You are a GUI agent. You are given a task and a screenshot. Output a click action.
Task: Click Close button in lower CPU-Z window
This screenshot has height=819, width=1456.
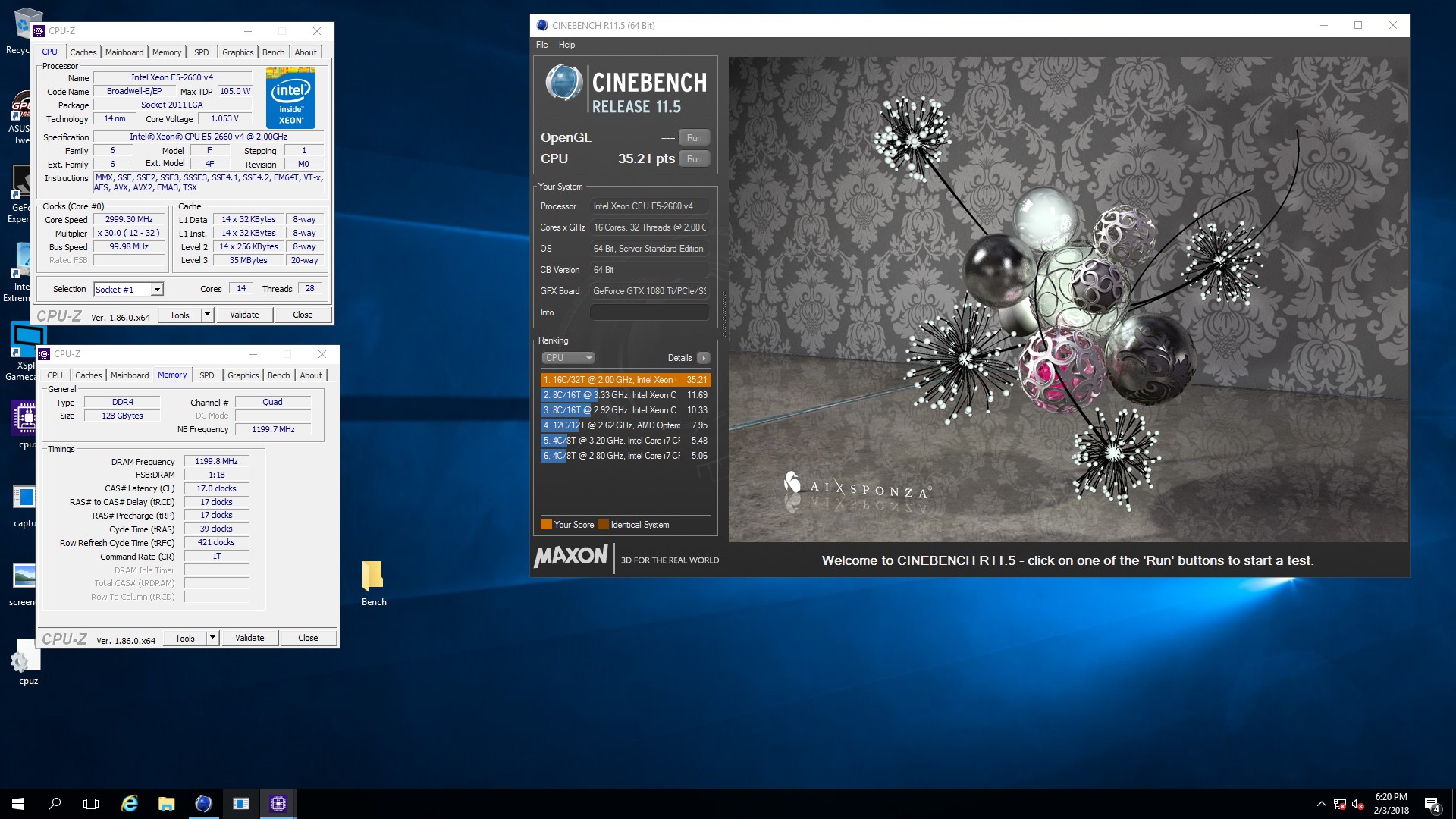(308, 638)
